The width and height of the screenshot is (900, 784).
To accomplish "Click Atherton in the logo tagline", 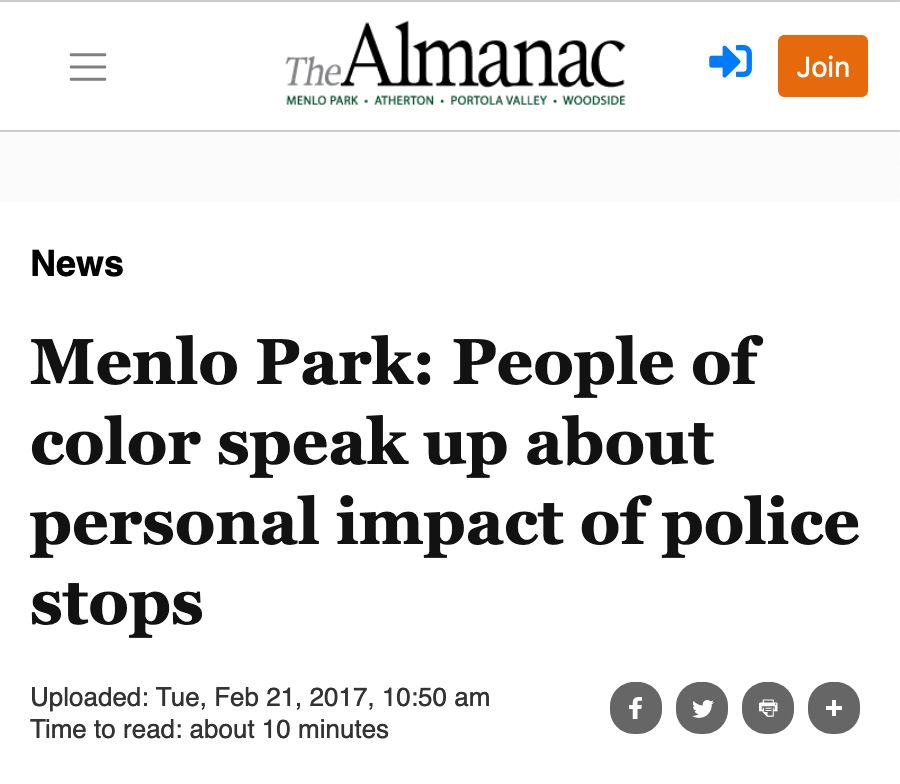I will pyautogui.click(x=404, y=101).
